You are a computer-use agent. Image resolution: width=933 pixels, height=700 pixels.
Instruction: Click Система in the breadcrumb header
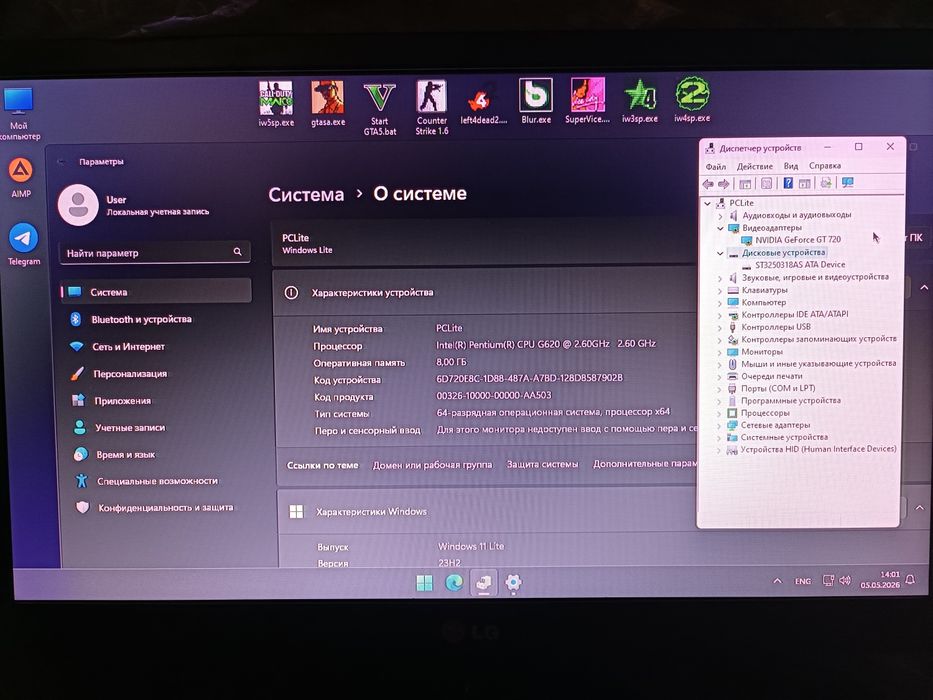(x=306, y=195)
